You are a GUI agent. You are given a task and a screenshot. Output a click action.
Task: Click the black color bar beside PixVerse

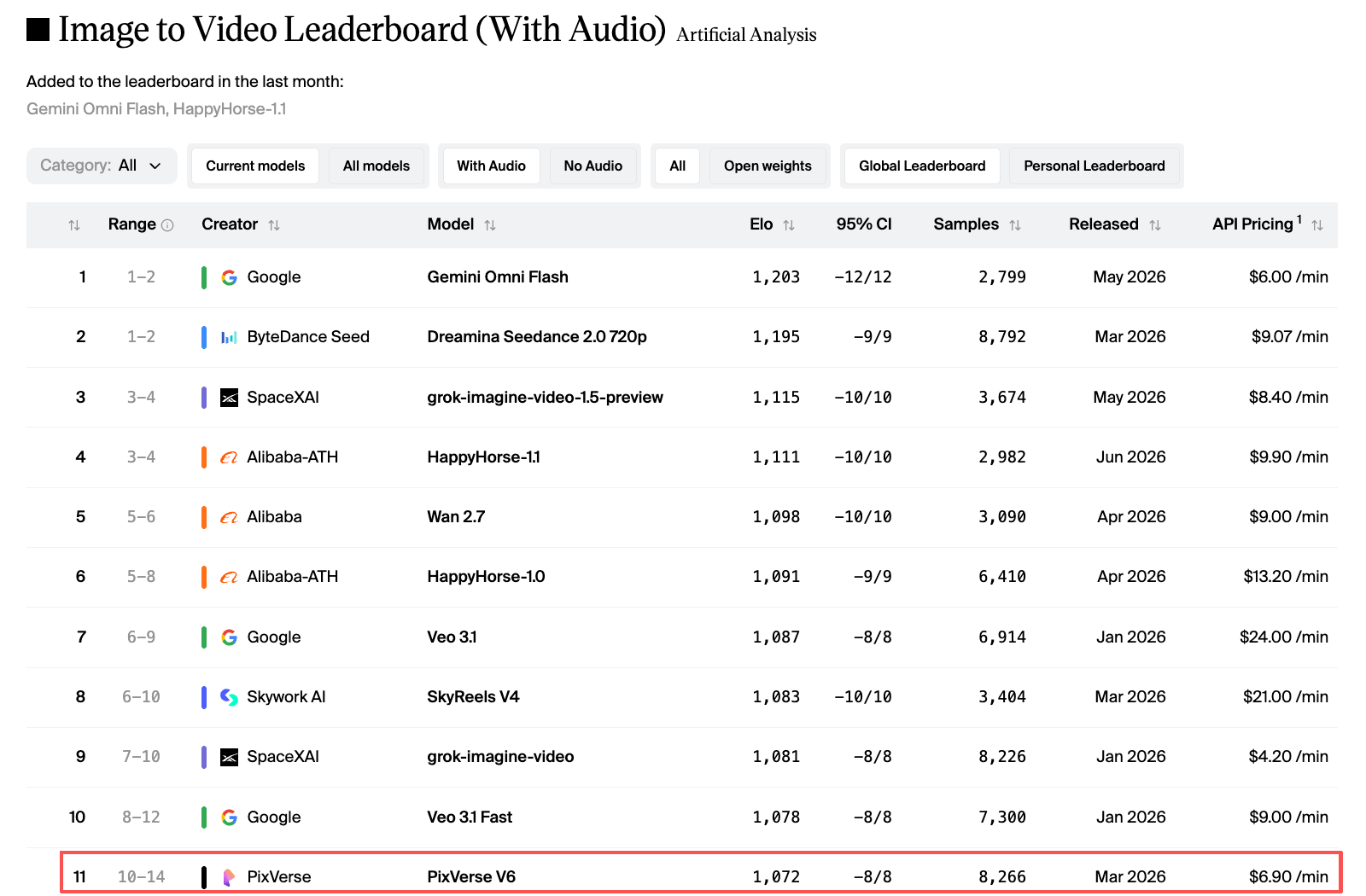204,877
